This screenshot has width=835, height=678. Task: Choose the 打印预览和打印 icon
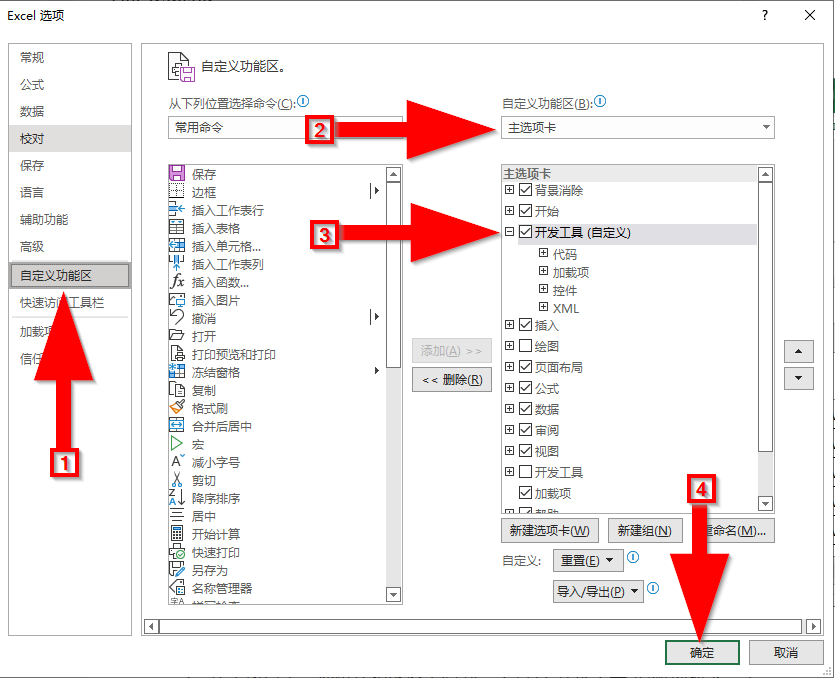(x=177, y=354)
